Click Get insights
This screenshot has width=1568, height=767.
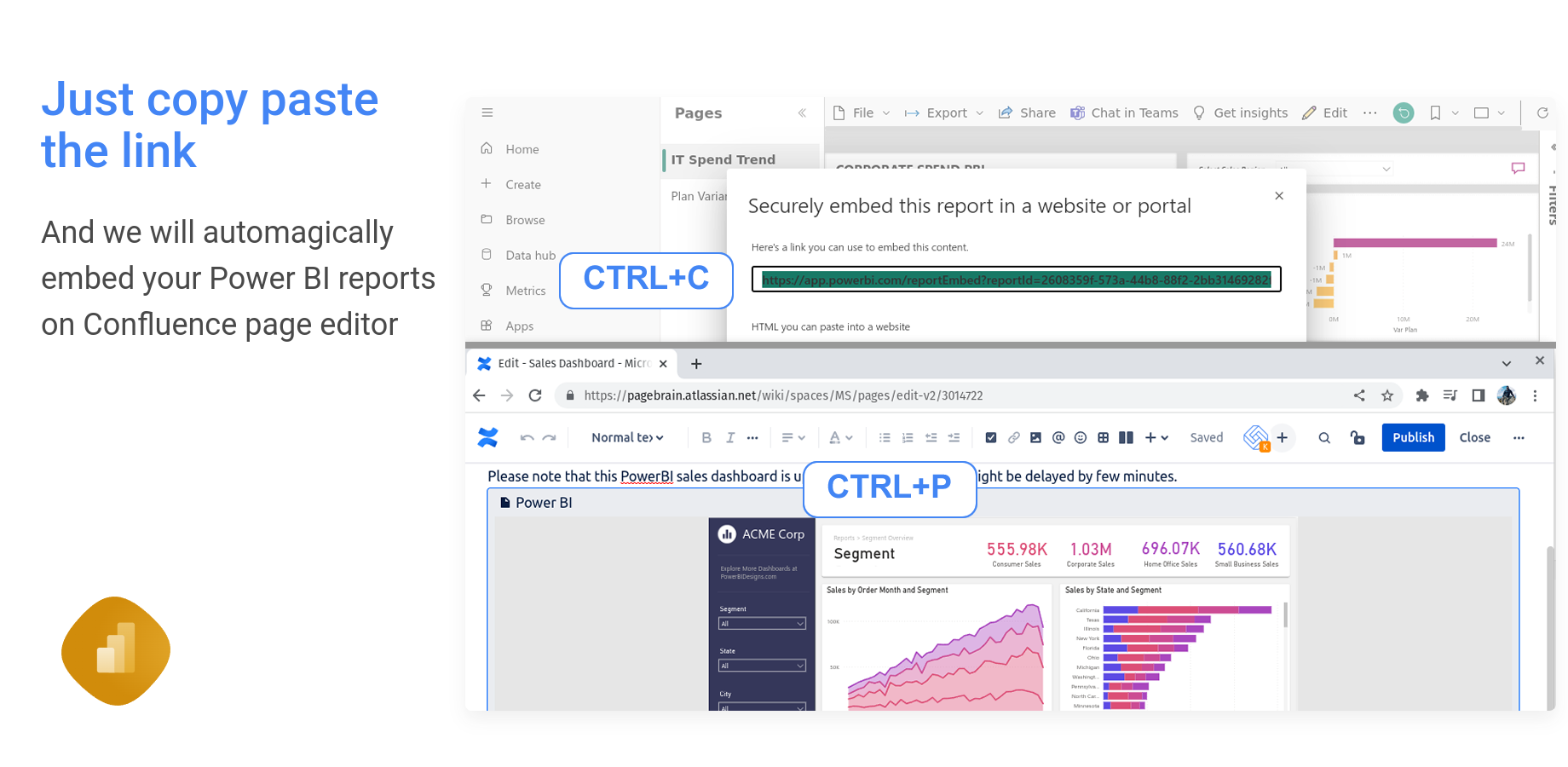coord(1241,112)
